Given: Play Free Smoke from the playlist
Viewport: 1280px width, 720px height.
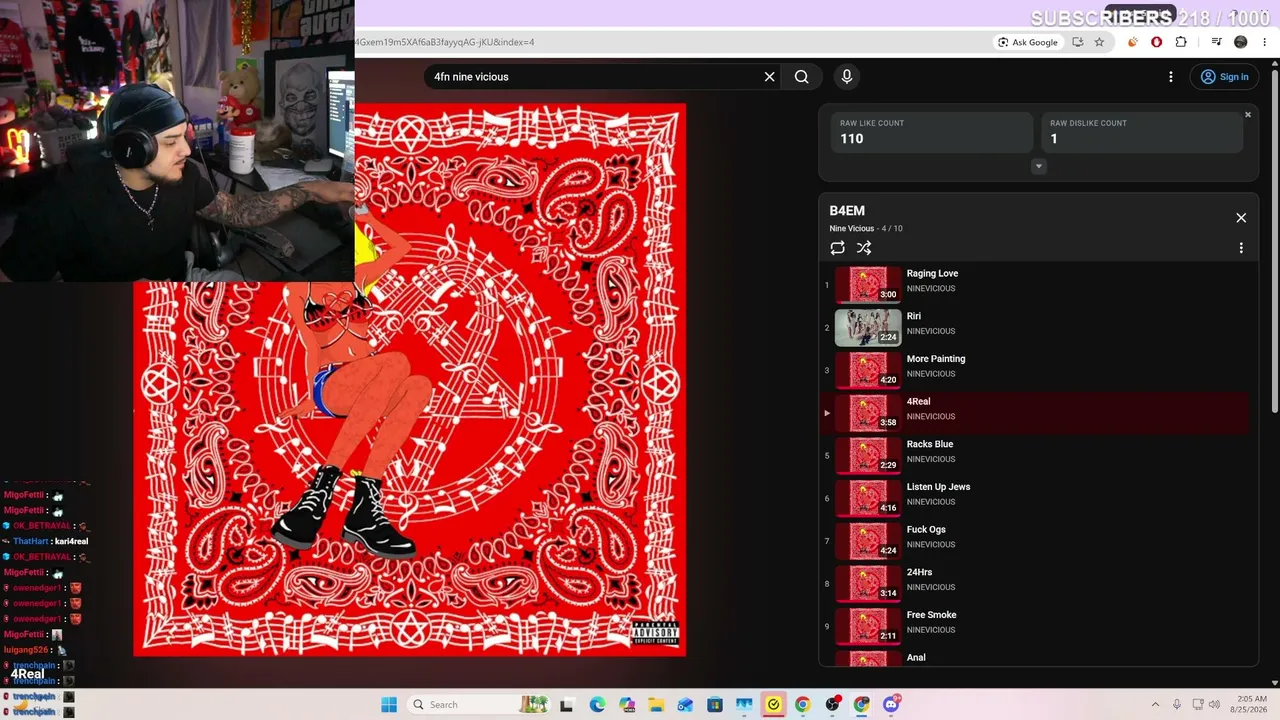Looking at the screenshot, I should [931, 615].
